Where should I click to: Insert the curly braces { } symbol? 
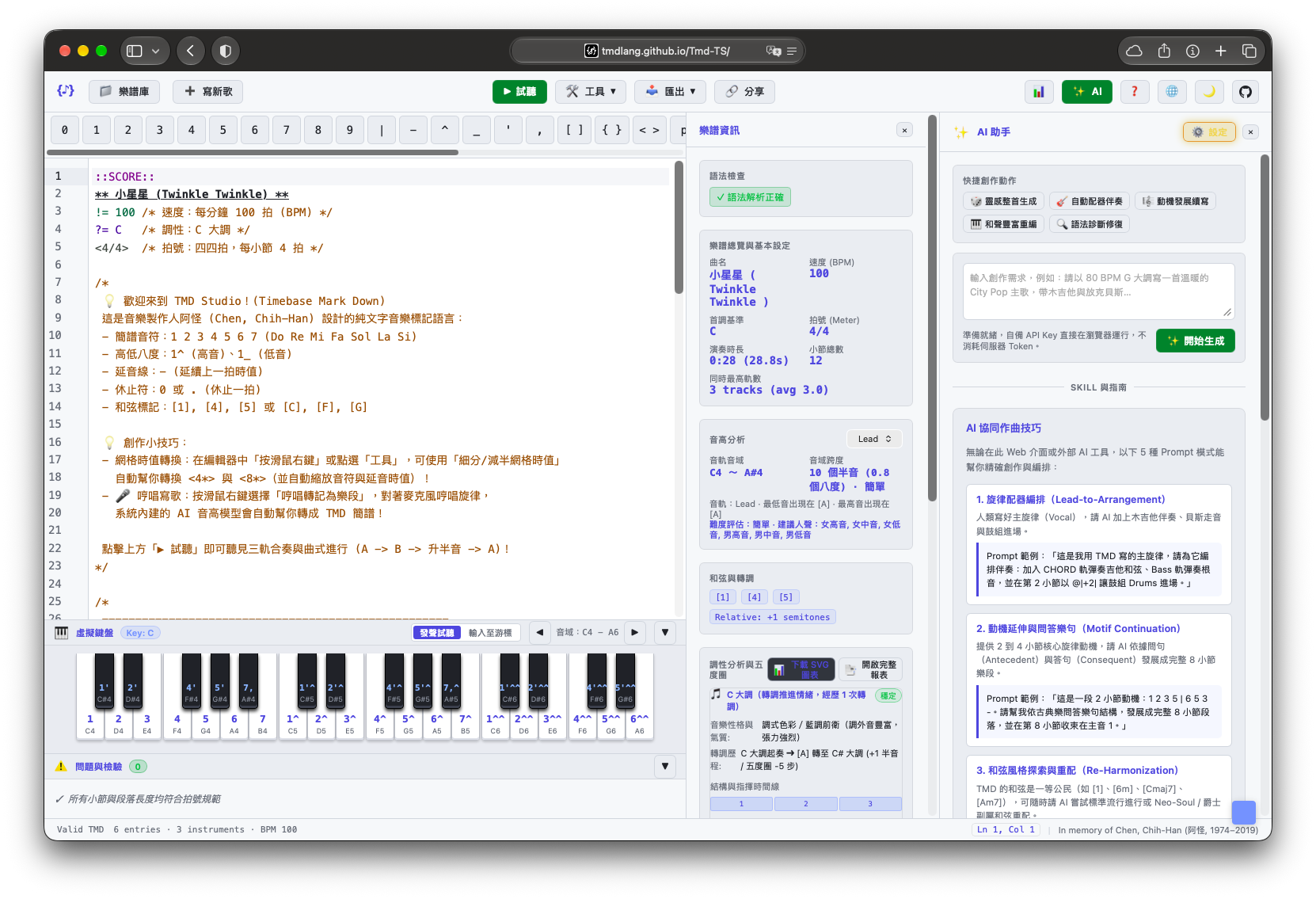click(x=611, y=130)
